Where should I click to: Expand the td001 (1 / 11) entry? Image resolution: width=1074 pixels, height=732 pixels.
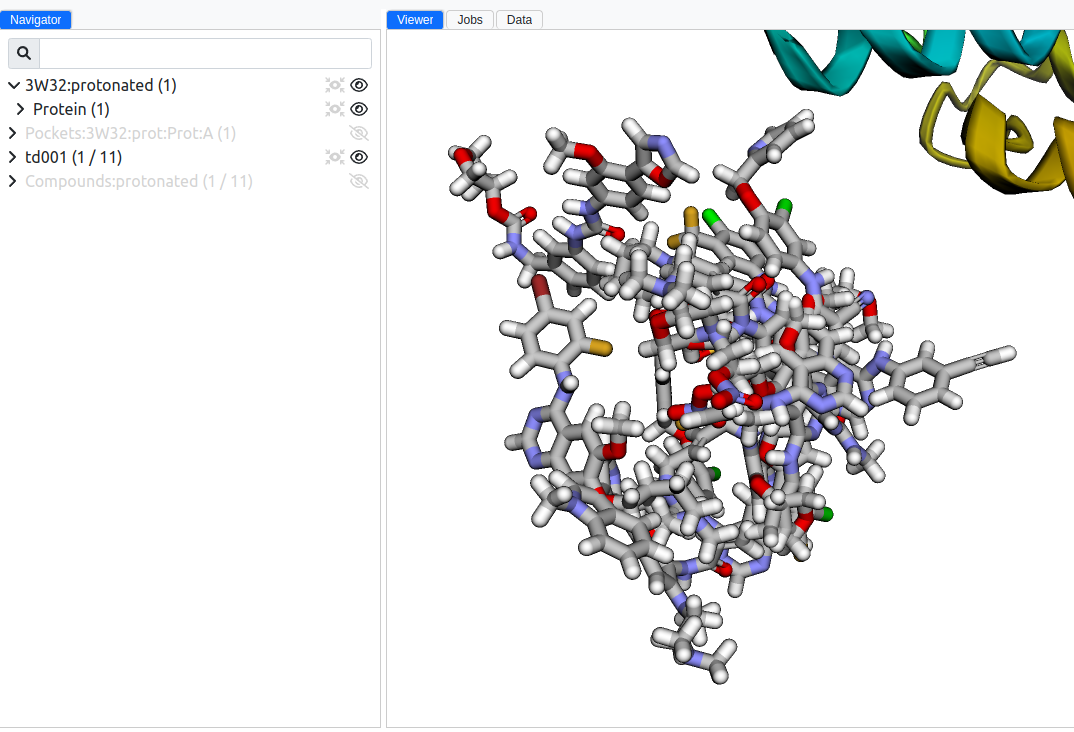click(x=13, y=157)
